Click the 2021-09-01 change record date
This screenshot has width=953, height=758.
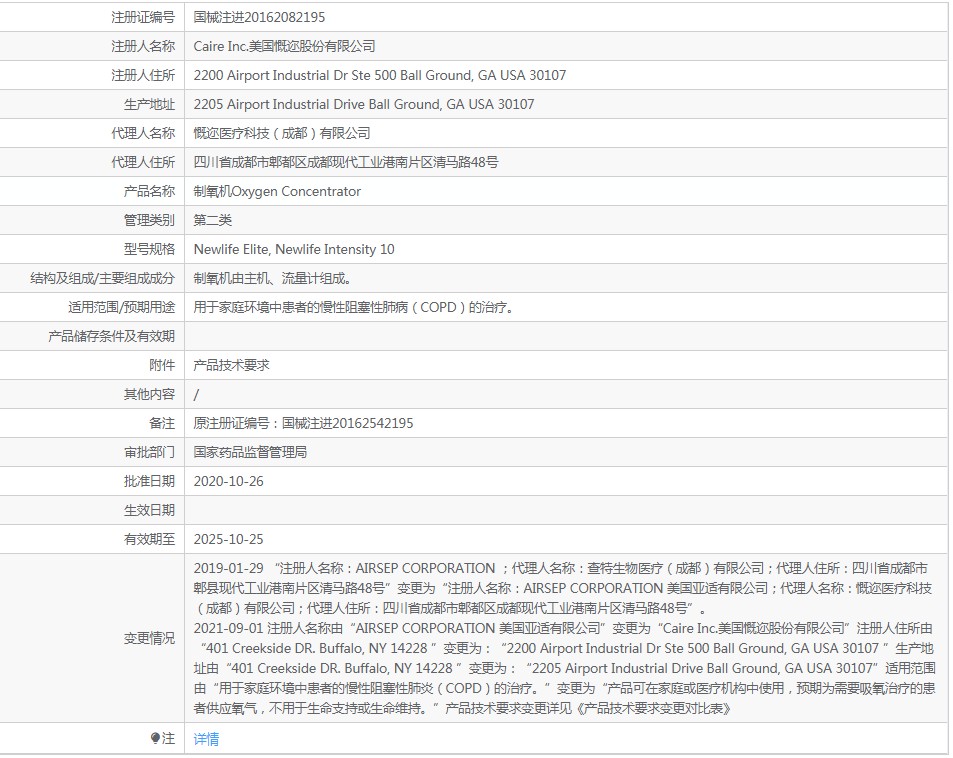(229, 628)
